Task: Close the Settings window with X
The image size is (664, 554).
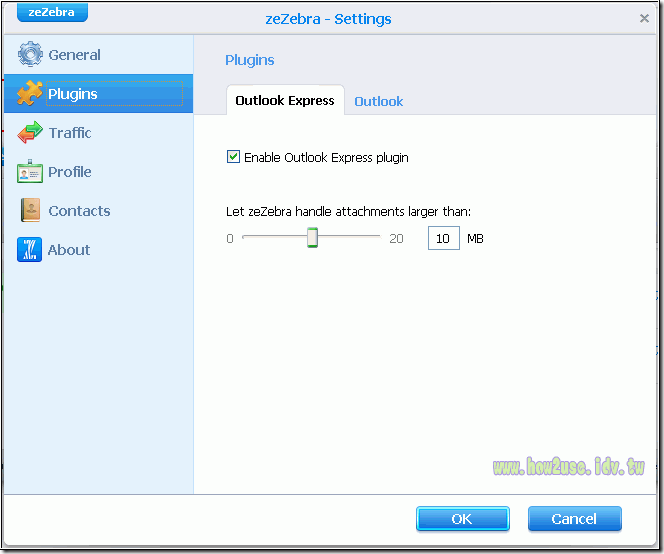Action: (644, 18)
